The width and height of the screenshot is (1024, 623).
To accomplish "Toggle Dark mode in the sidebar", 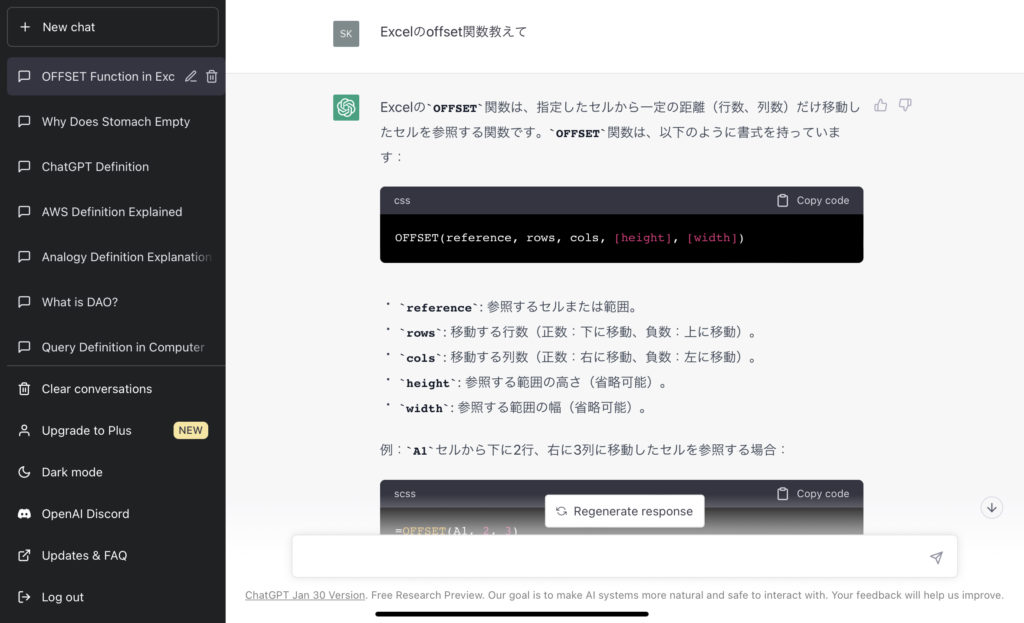I will 72,472.
